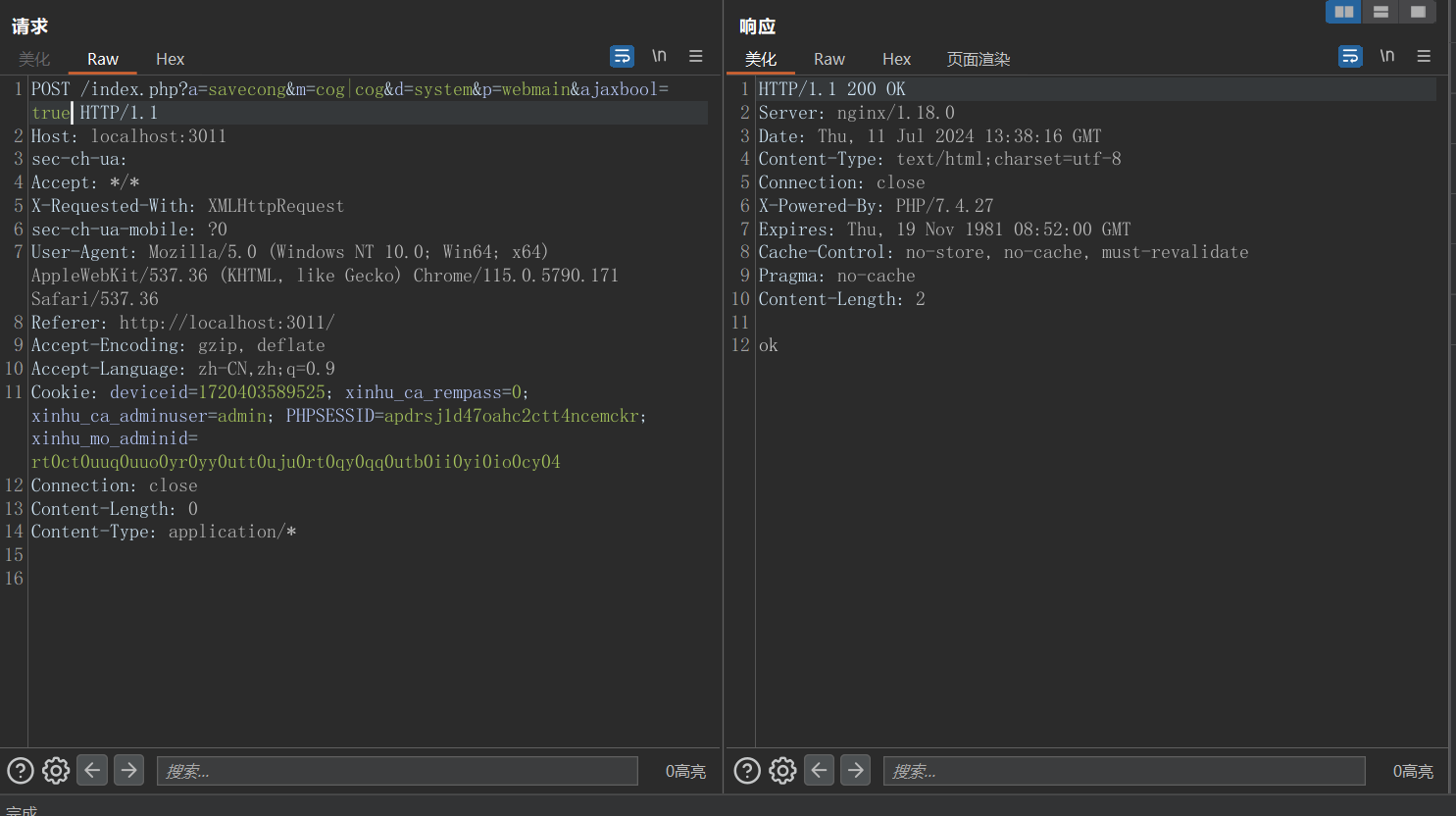Click the Cache-Control header line
The width and height of the screenshot is (1456, 816).
pos(1003,252)
